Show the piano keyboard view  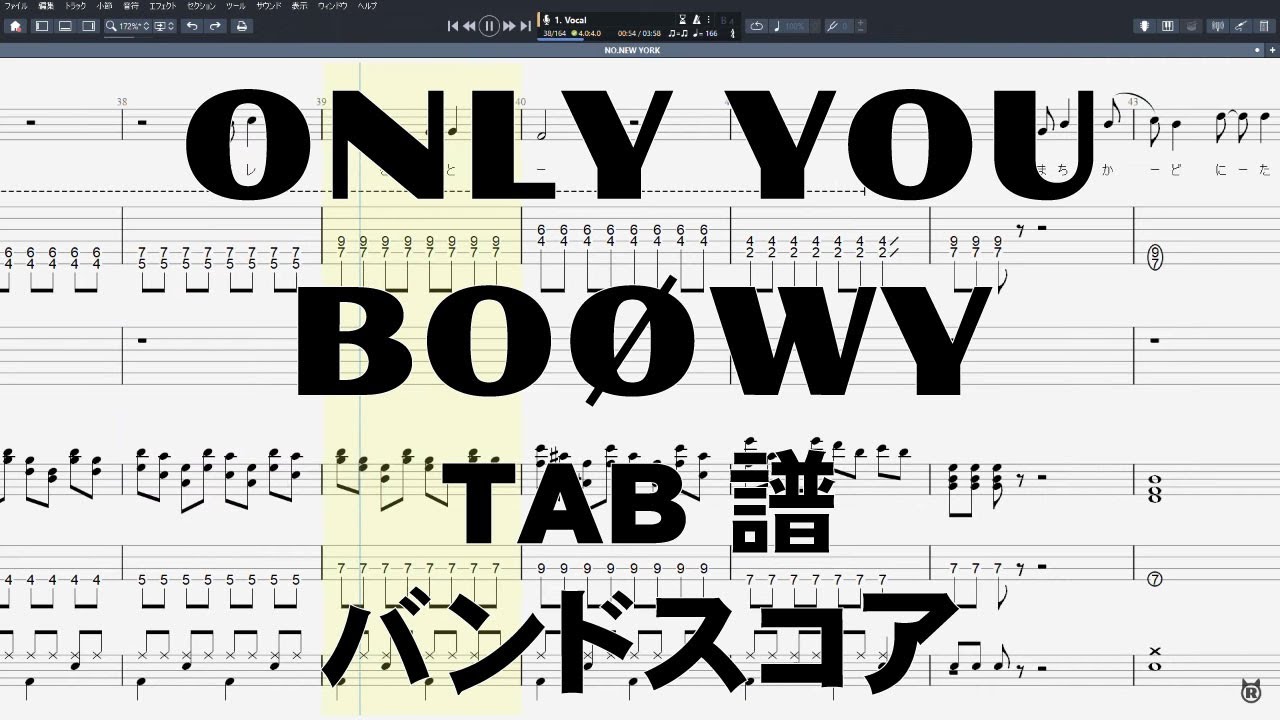(x=1167, y=26)
